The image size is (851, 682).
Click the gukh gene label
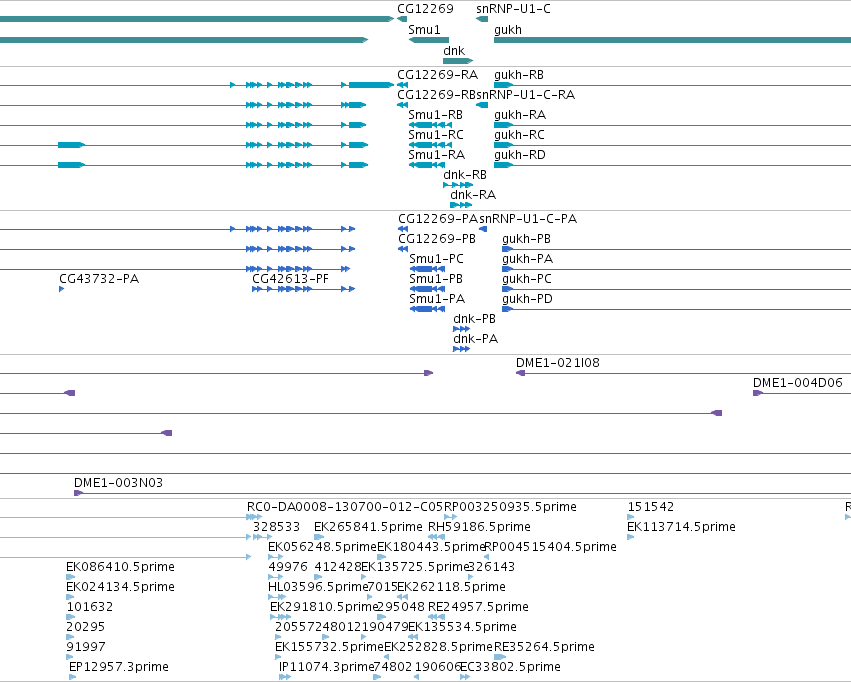point(507,30)
